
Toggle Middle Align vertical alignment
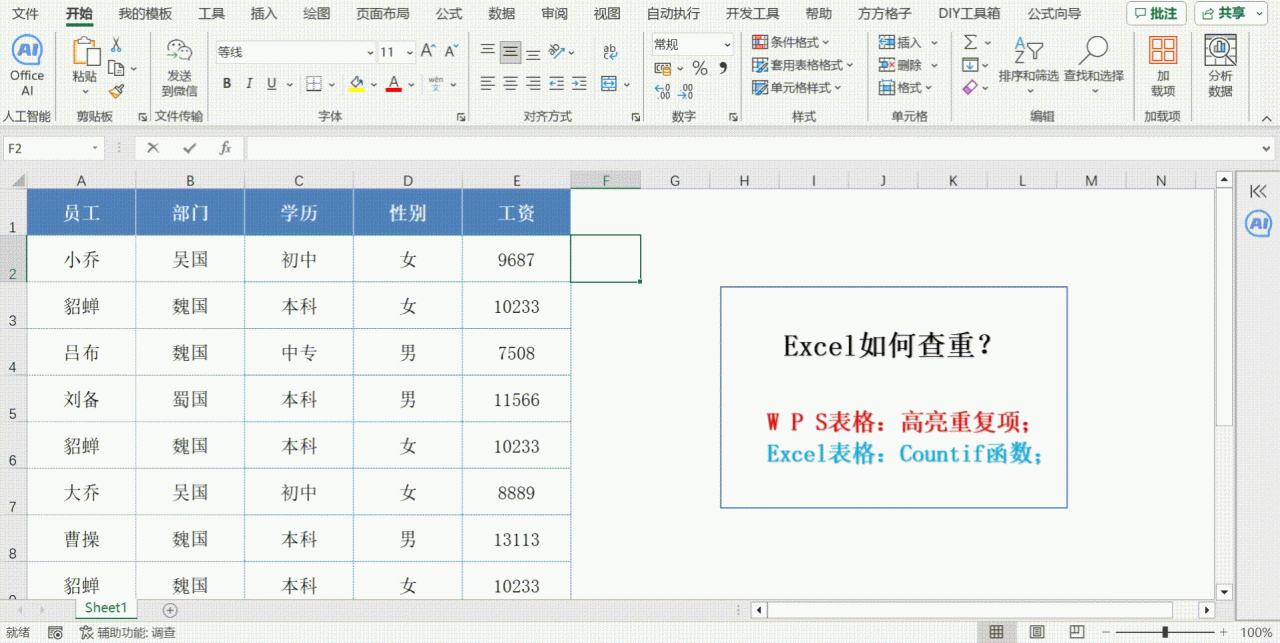tap(510, 52)
